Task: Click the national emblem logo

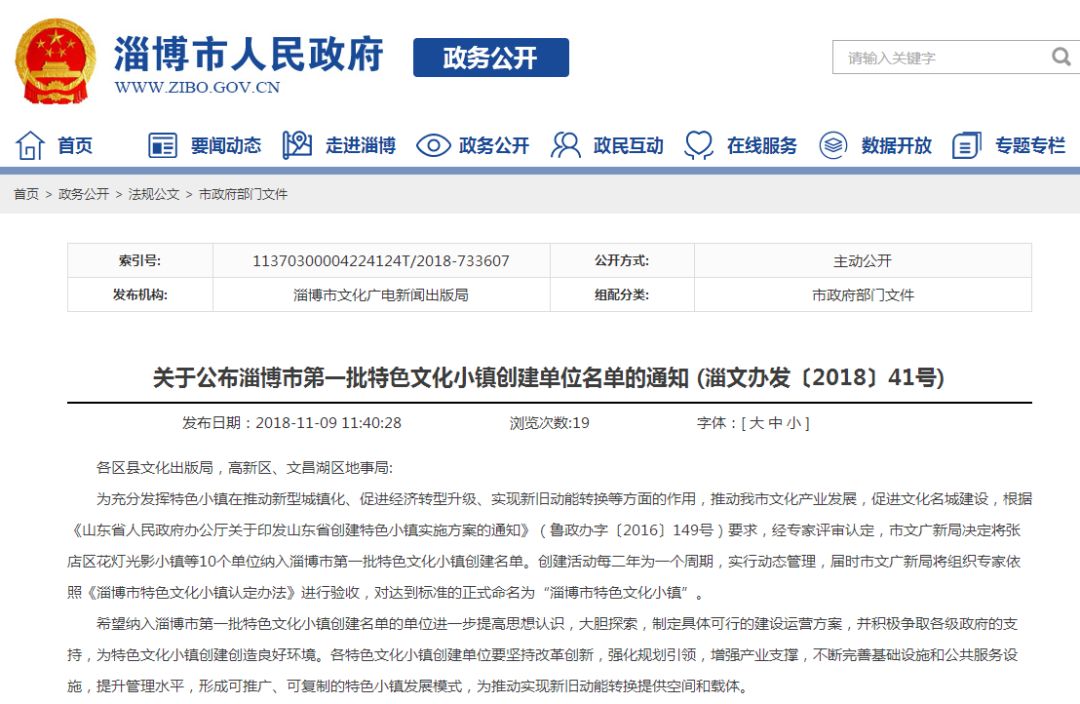Action: pyautogui.click(x=53, y=60)
